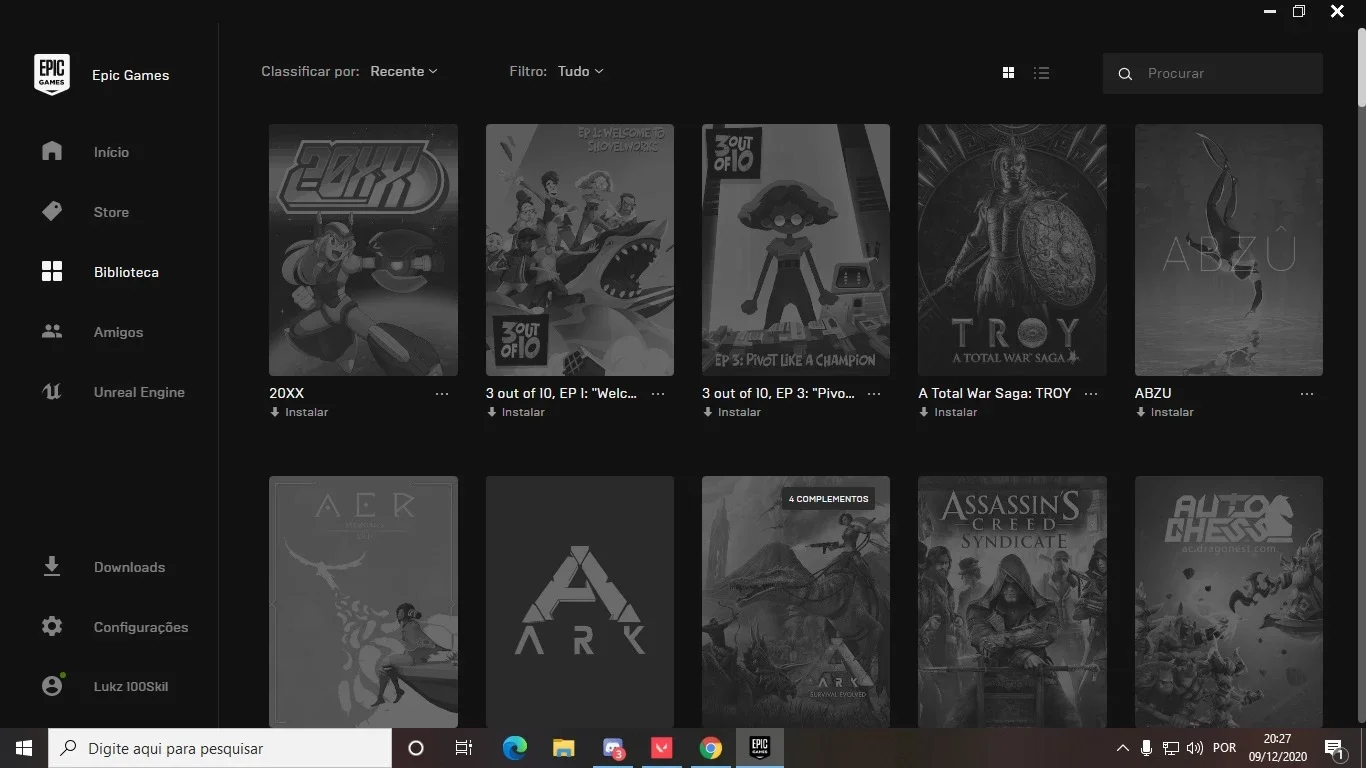Switch library to list view
This screenshot has width=1366, height=768.
click(1041, 73)
